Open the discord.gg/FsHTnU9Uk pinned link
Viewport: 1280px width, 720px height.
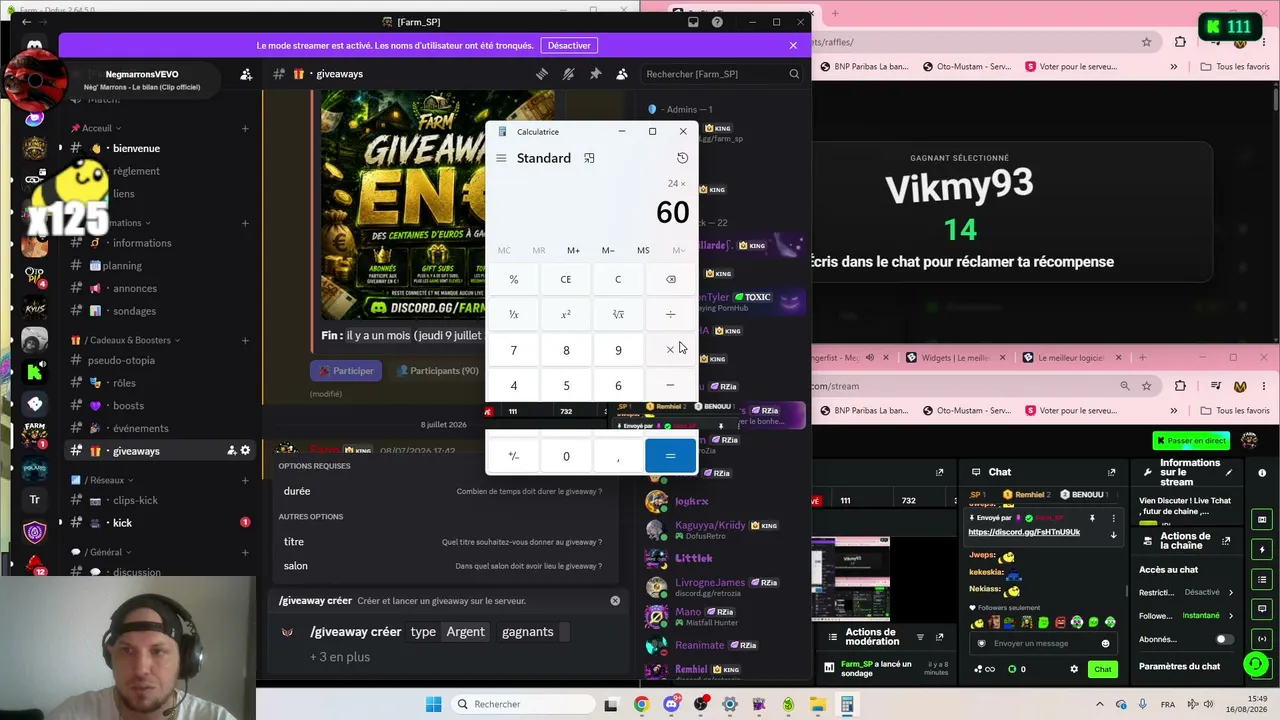coord(1024,532)
